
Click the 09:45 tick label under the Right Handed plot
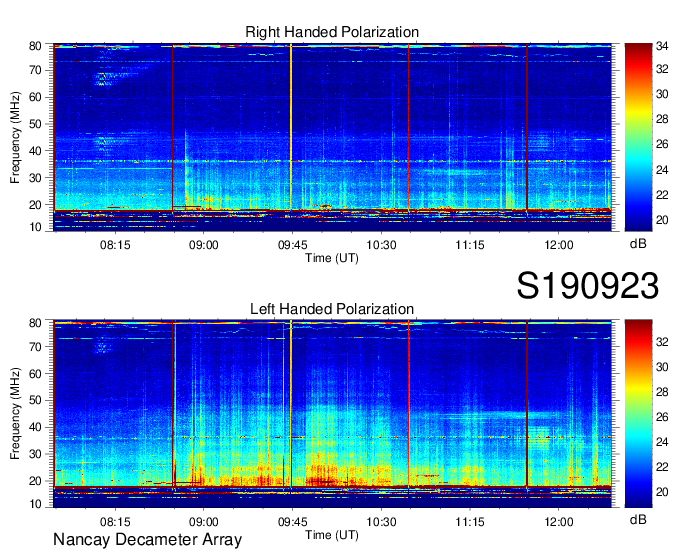tap(292, 245)
